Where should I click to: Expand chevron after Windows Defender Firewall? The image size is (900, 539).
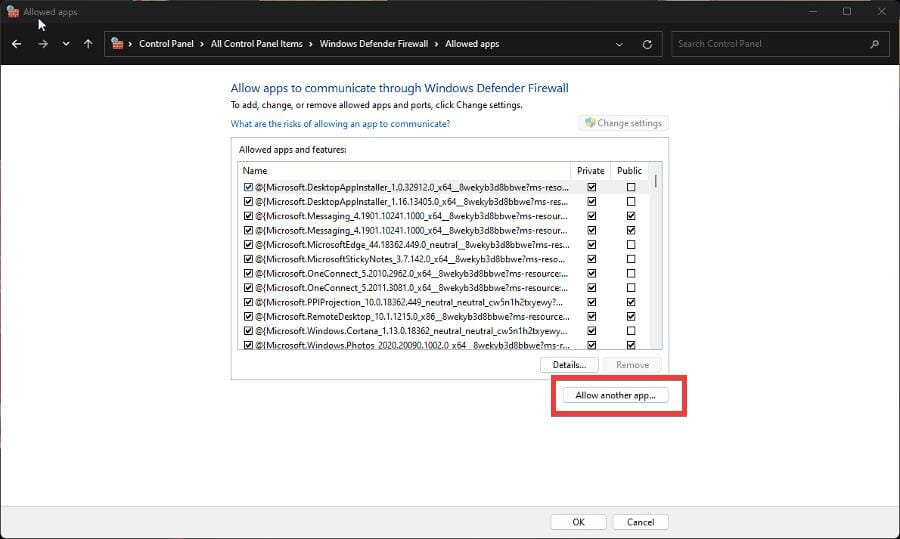(436, 44)
